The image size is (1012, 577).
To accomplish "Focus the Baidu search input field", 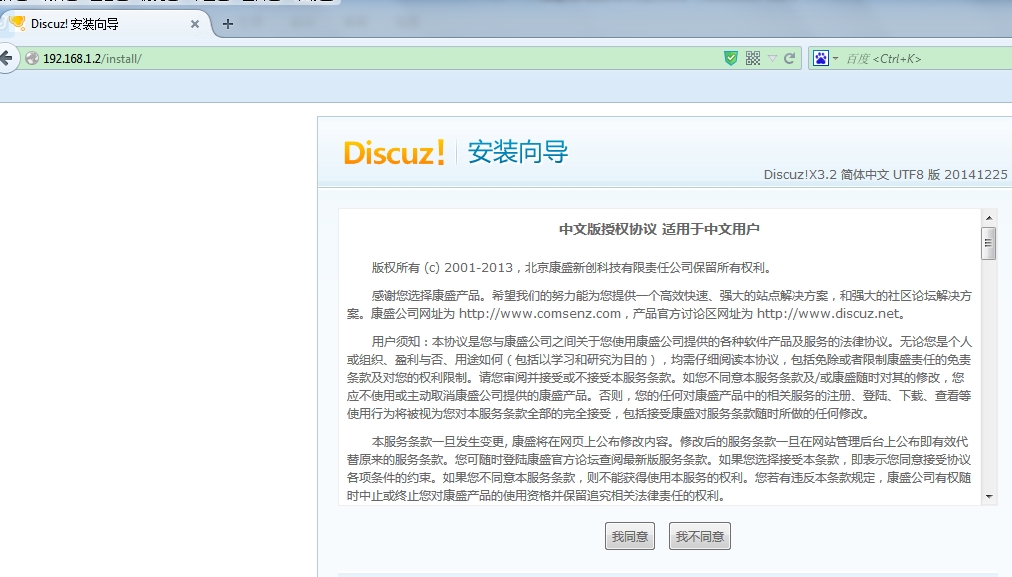I will (x=926, y=59).
